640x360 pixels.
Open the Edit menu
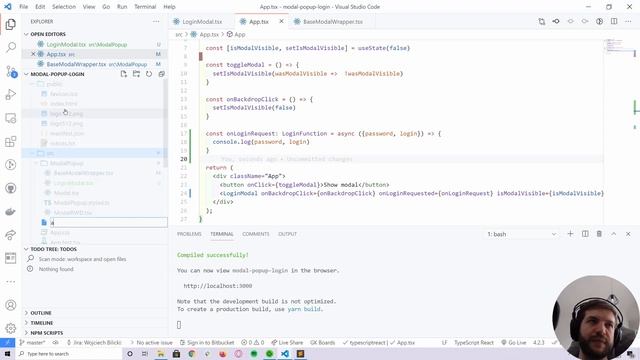[40, 7]
